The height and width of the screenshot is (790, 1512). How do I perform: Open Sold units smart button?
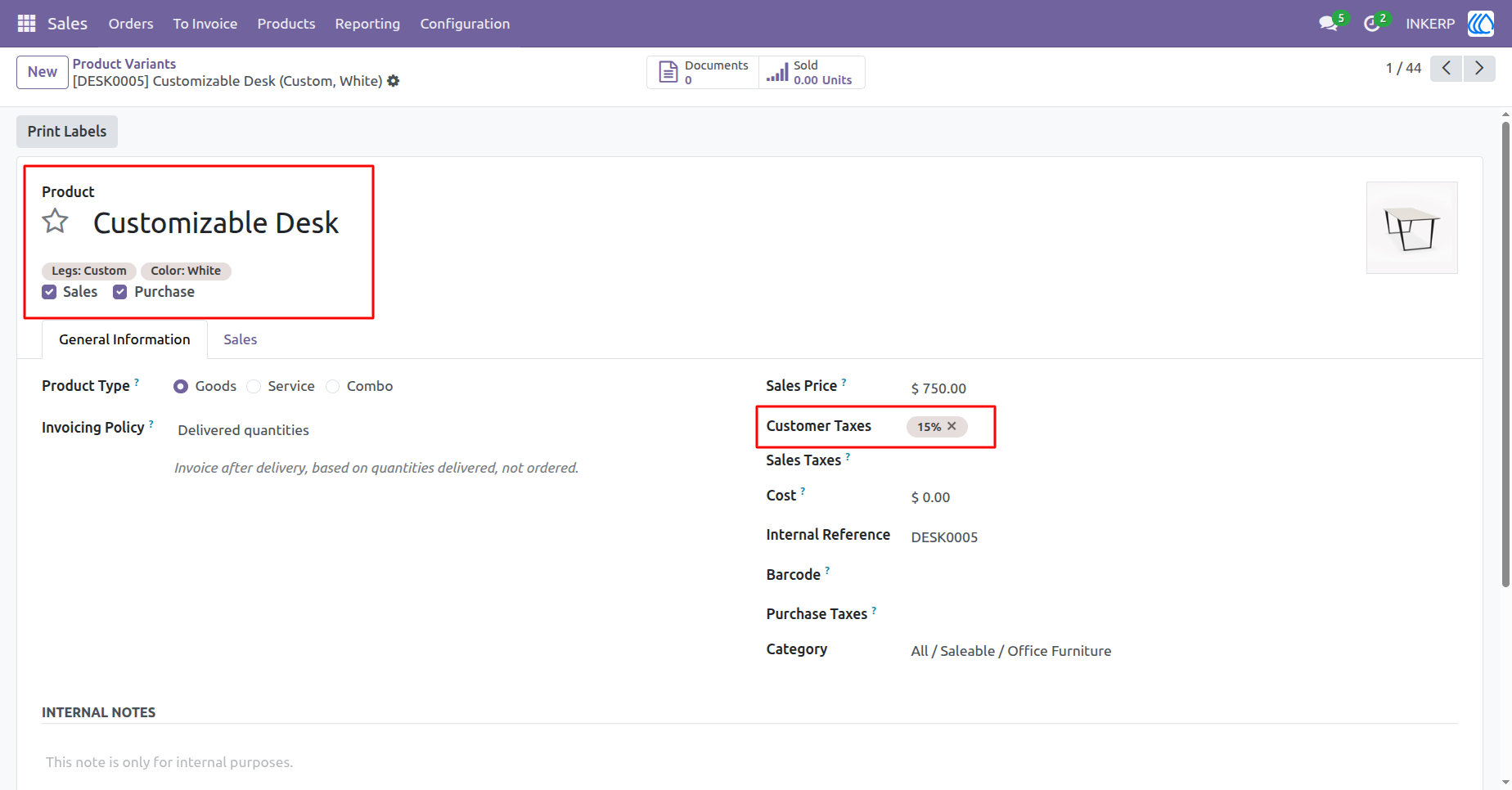tap(812, 72)
